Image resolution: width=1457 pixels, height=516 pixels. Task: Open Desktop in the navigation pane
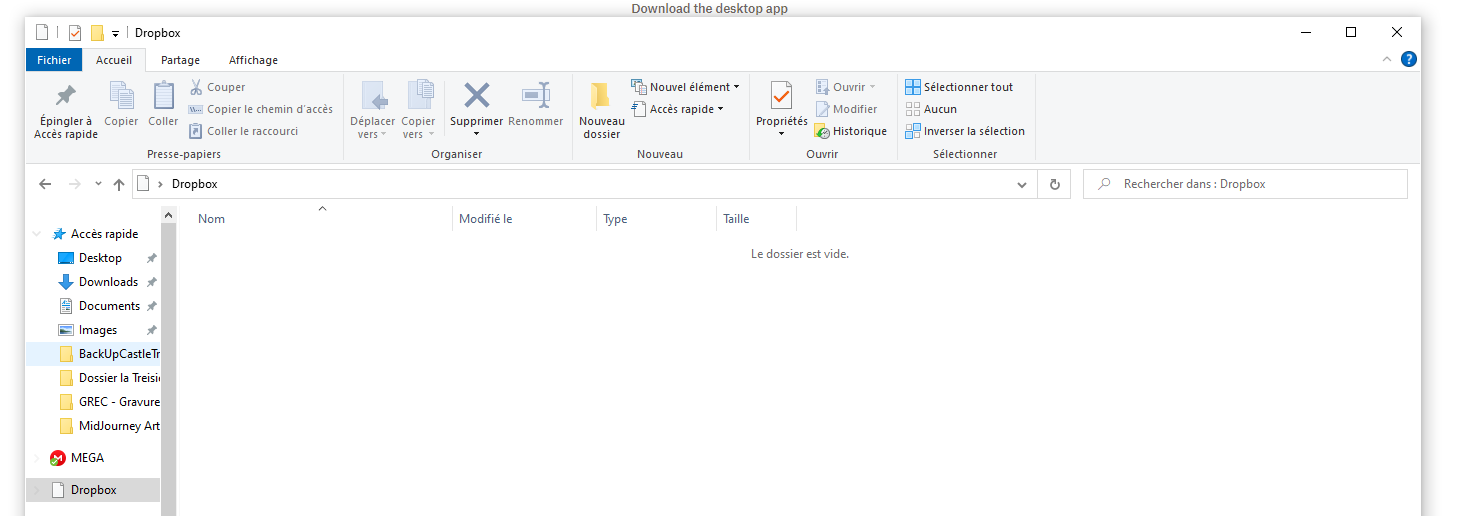[x=100, y=258]
